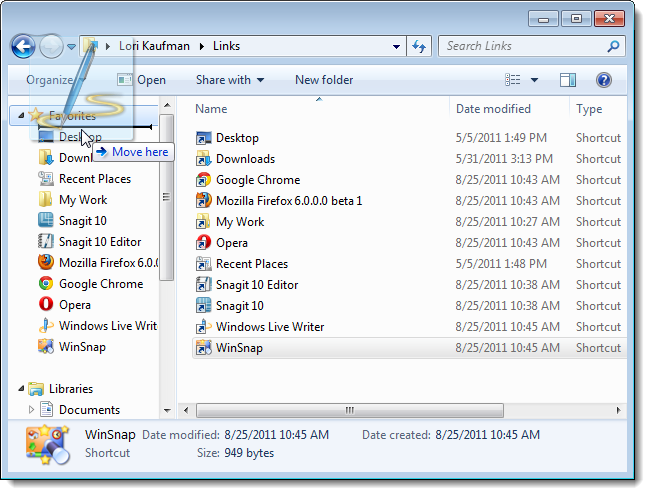Click the Refresh icon beside the address bar
This screenshot has height=495, width=650.
(419, 46)
